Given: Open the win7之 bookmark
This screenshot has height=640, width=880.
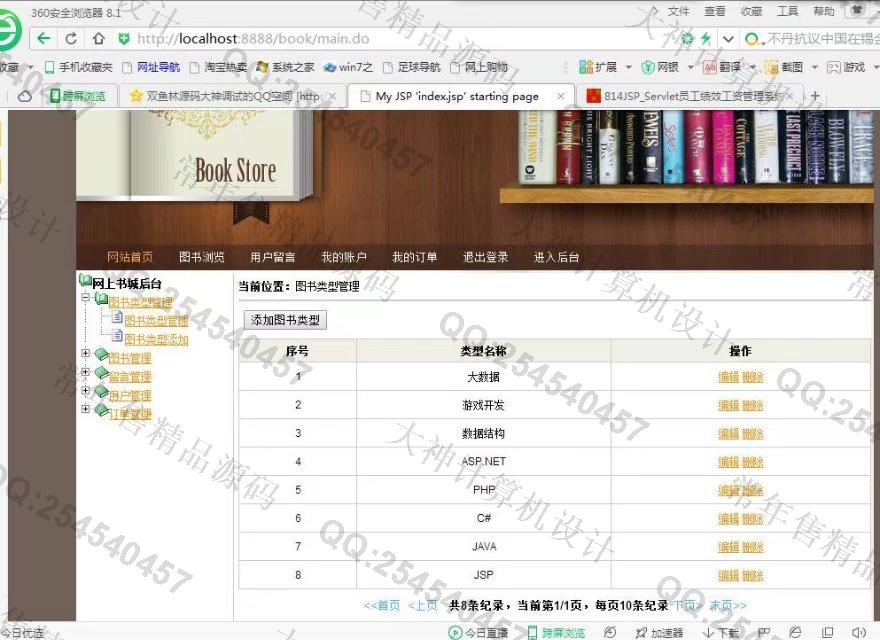Looking at the screenshot, I should point(349,67).
